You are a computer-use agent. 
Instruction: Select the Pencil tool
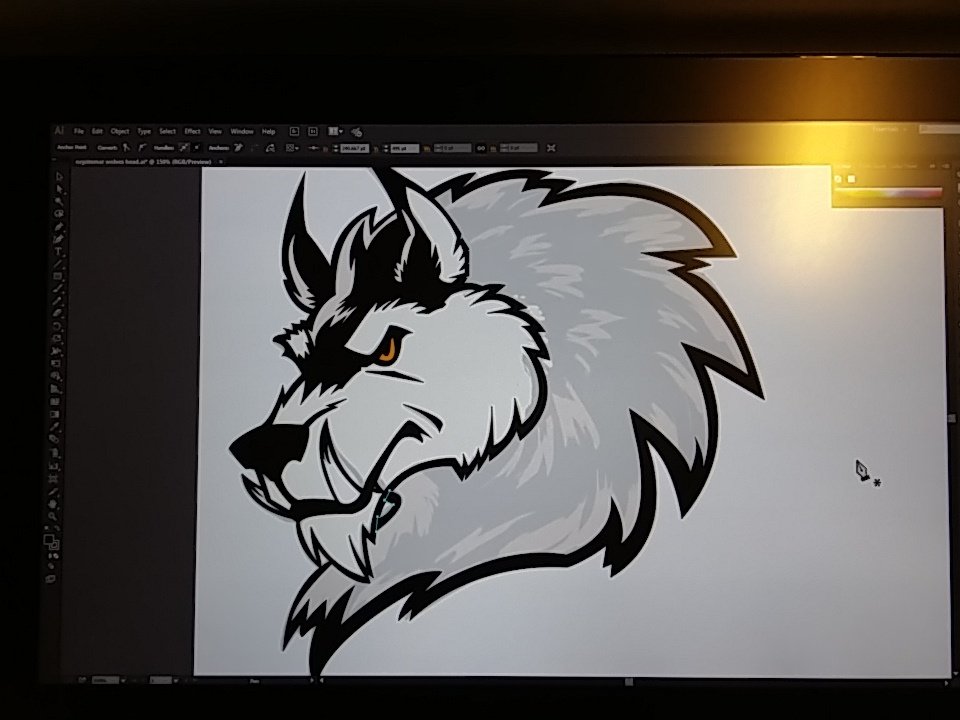coord(58,301)
